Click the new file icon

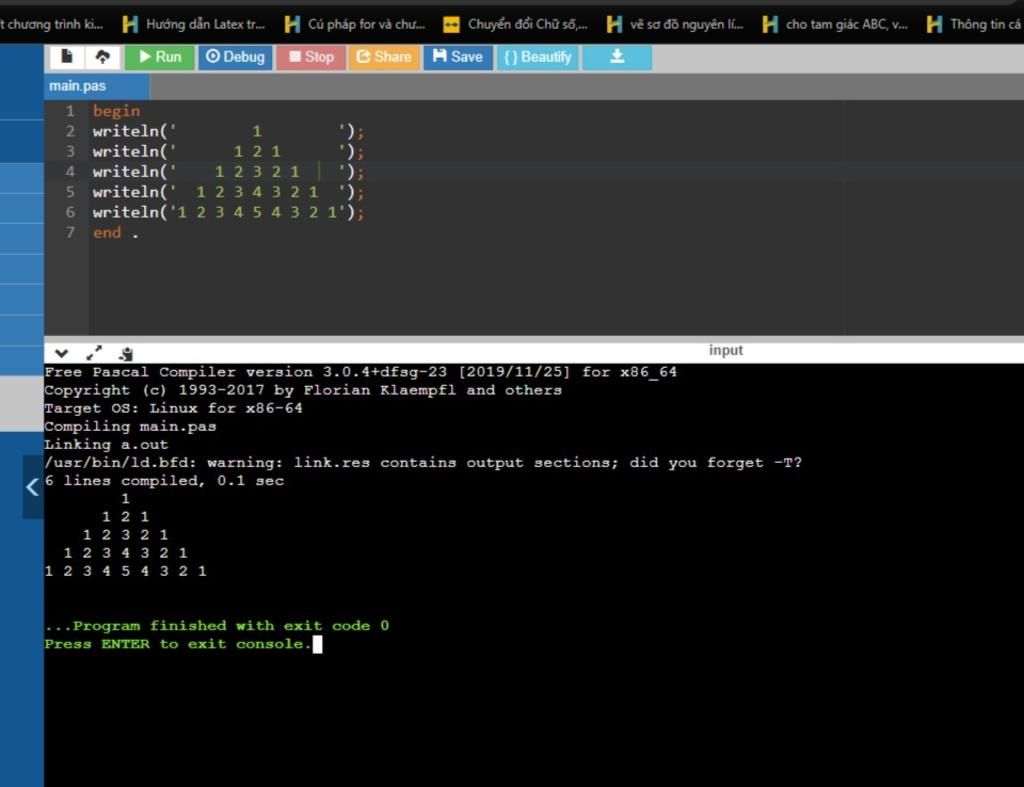coord(67,57)
